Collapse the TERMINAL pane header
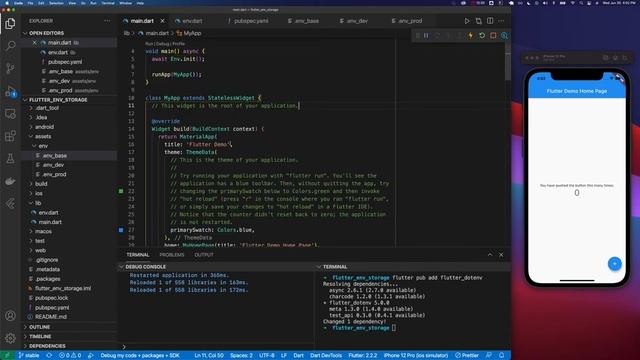The image size is (640, 360). coord(335,267)
